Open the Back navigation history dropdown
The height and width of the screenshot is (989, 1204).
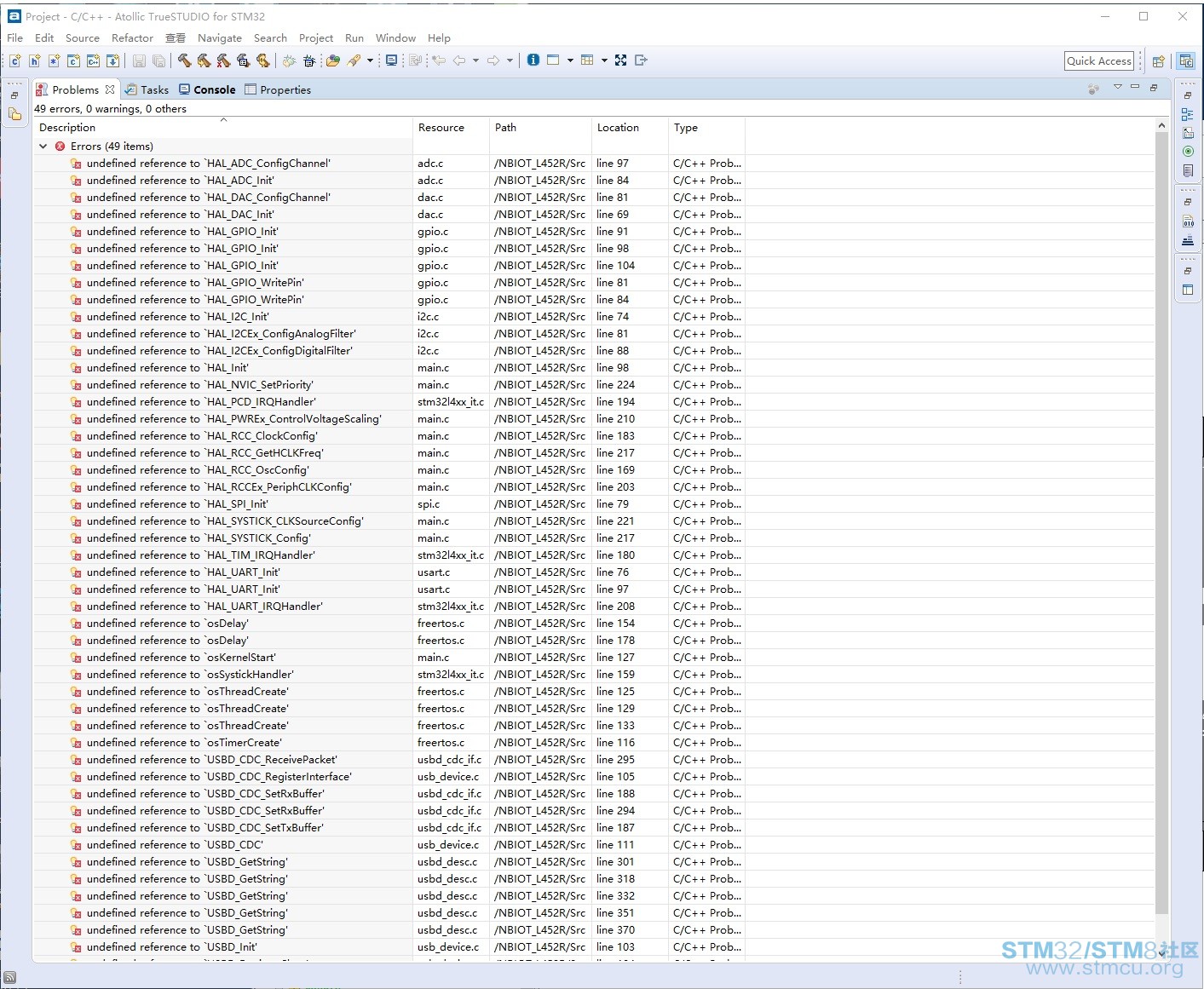click(475, 60)
